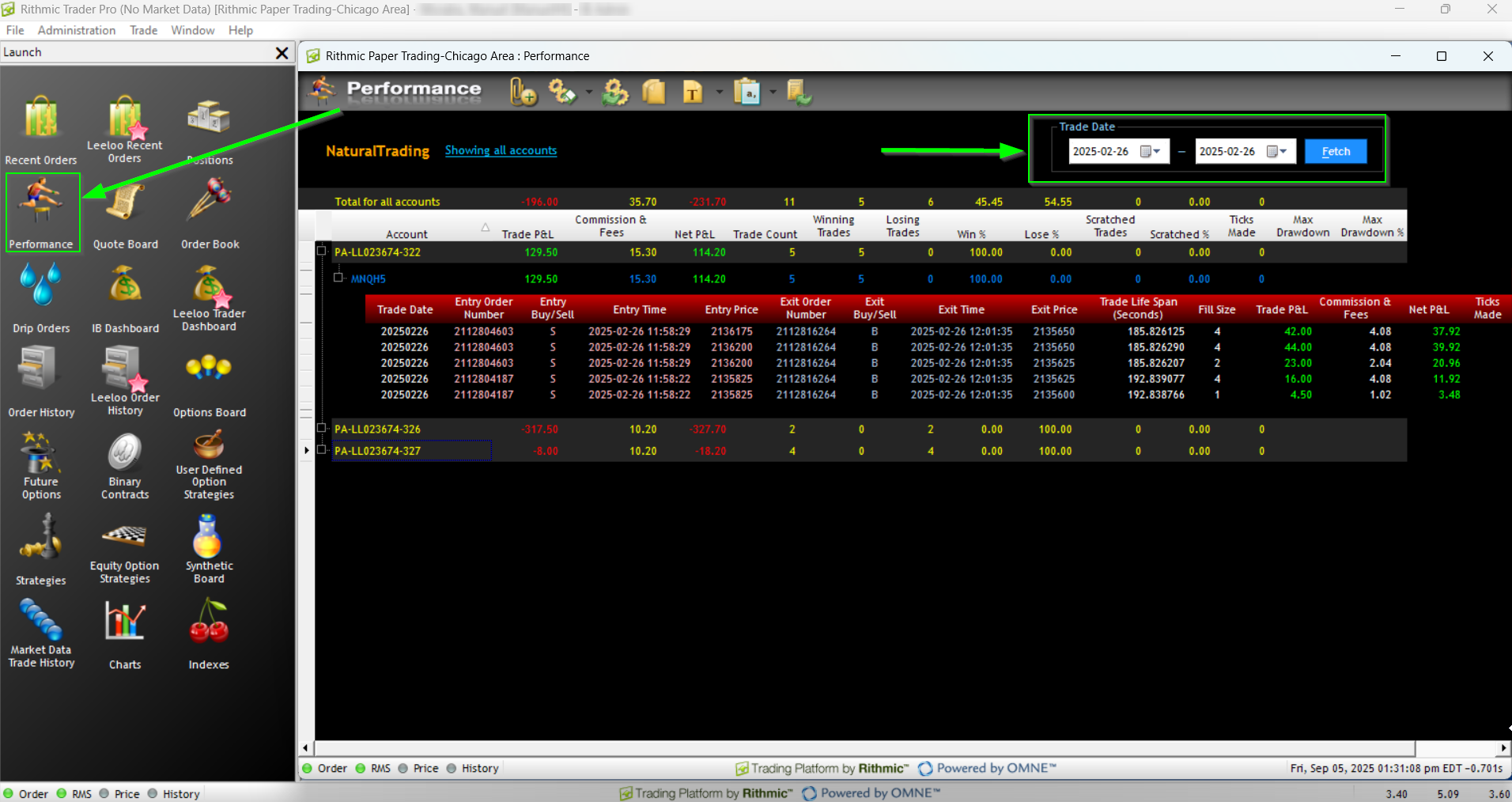Open dropdown arrow beside gears save icon

pos(589,93)
